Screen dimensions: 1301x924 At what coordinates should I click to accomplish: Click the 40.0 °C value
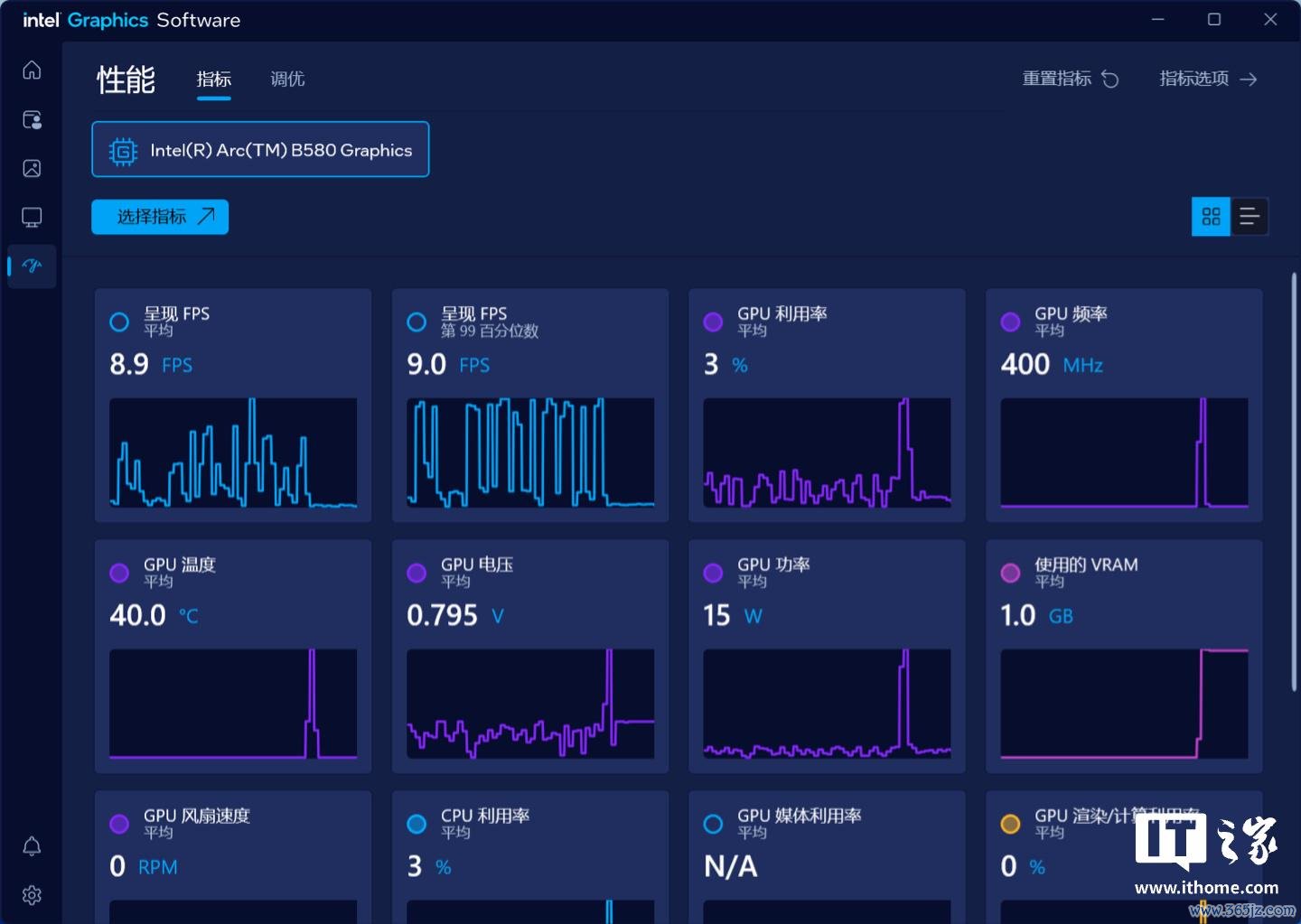tap(154, 615)
